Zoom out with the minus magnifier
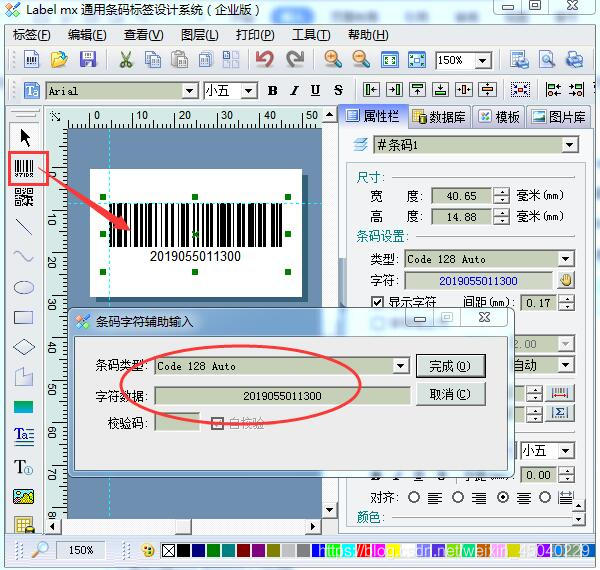Image resolution: width=600 pixels, height=570 pixels. coord(361,60)
